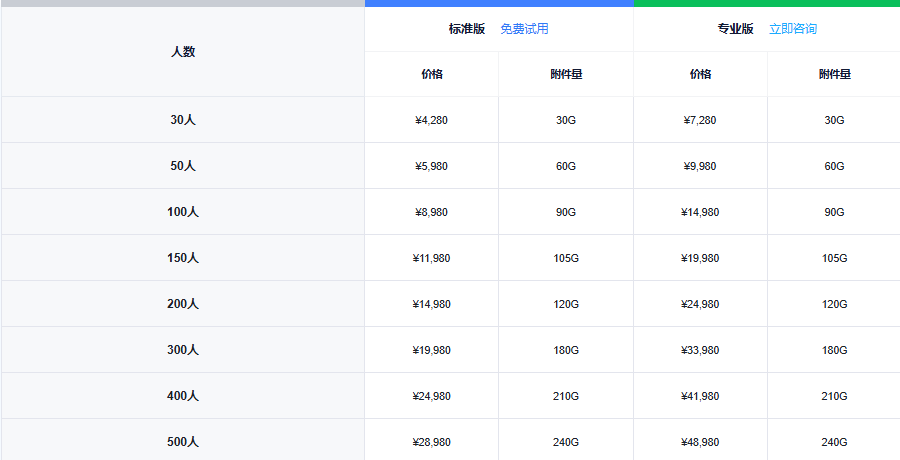Click the ¥28,980 standard price cell
This screenshot has width=900, height=460.
pos(432,442)
